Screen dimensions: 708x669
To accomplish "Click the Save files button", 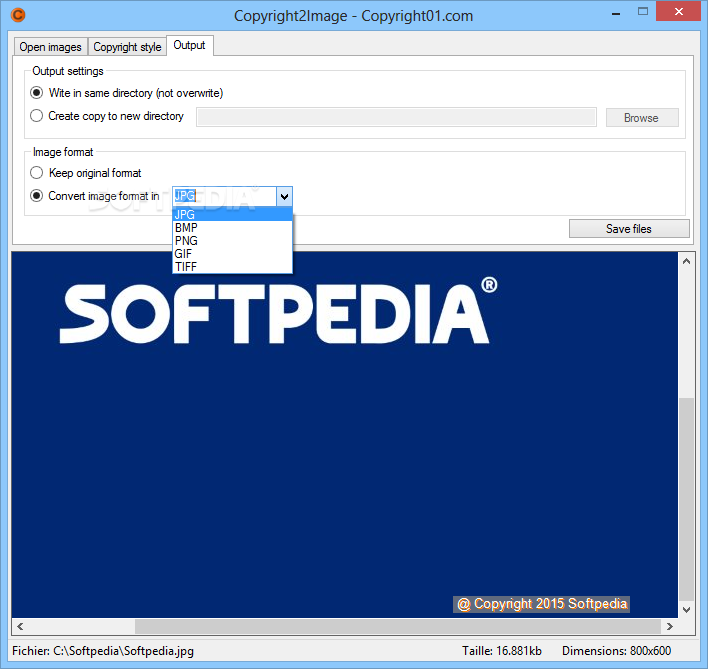I will coord(629,228).
